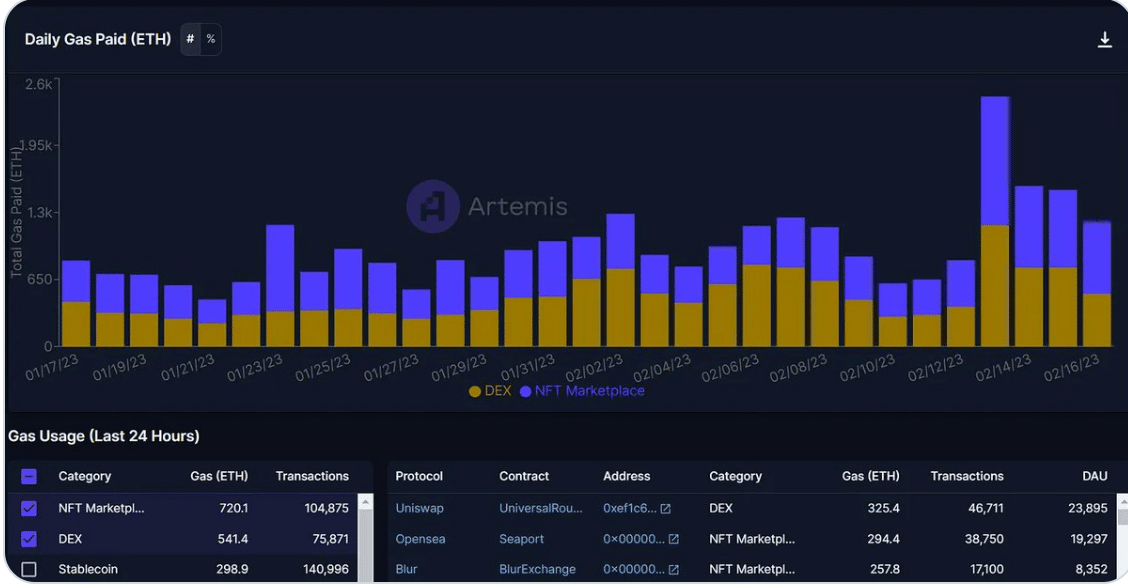The width and height of the screenshot is (1128, 588).
Task: Click the select-all checkbox in category header
Action: click(28, 476)
